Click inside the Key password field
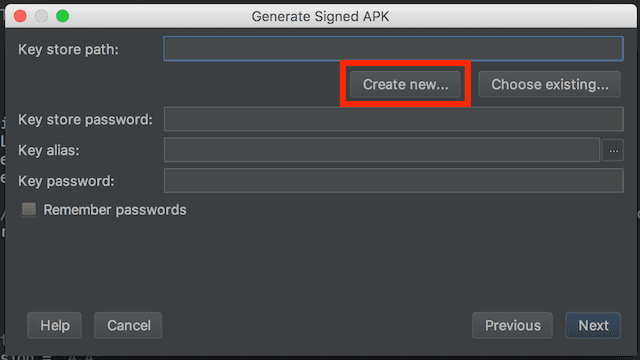Screen dimensions: 640x360 393,181
